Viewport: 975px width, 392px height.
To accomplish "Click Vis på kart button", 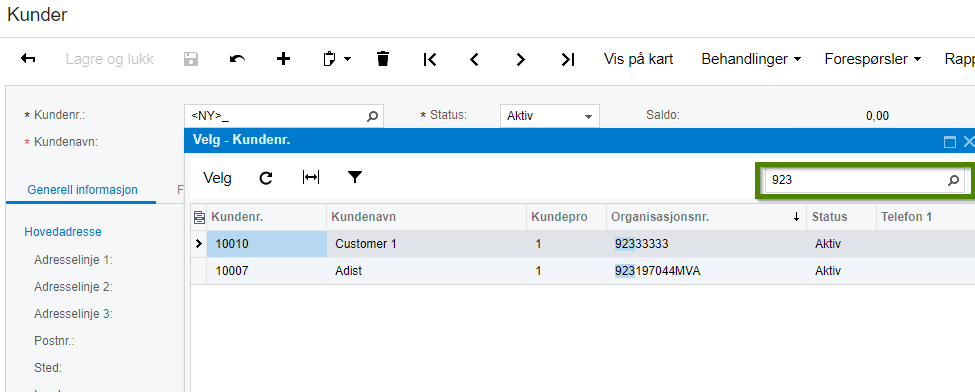I will 638,59.
